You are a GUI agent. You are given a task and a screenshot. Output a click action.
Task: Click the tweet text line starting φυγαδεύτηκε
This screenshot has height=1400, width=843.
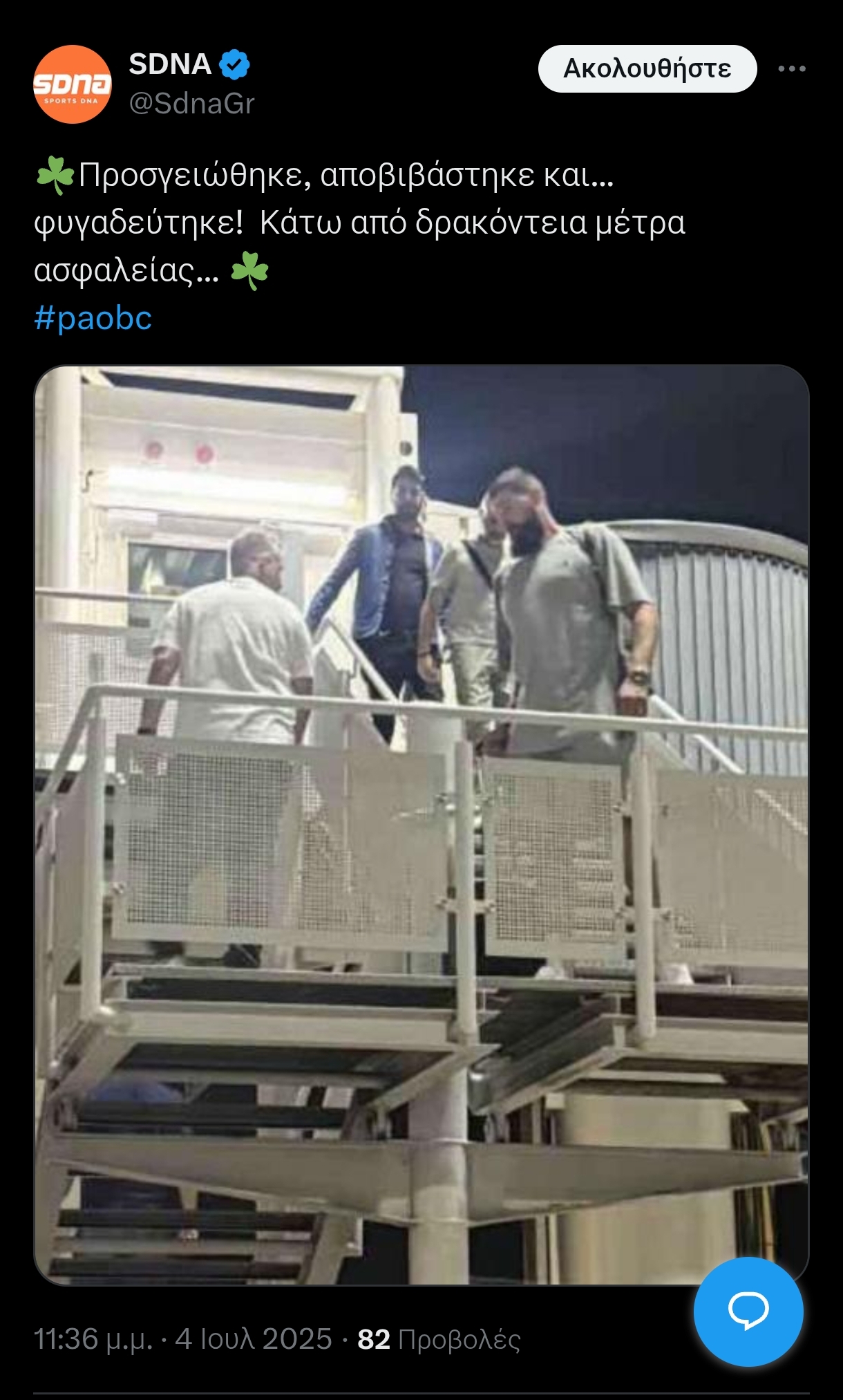tap(359, 223)
